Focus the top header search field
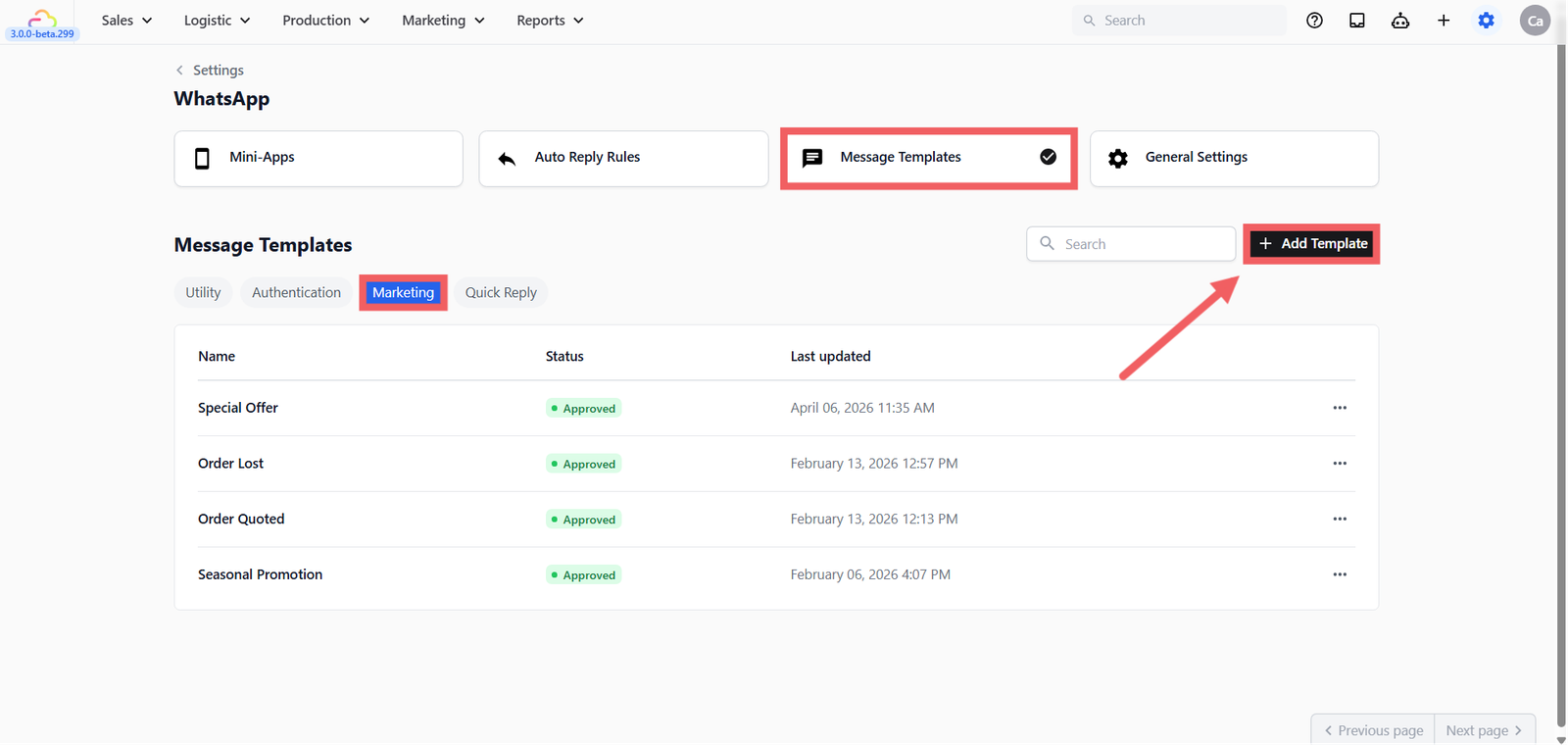Screen dimensions: 1568x745 click(1179, 21)
